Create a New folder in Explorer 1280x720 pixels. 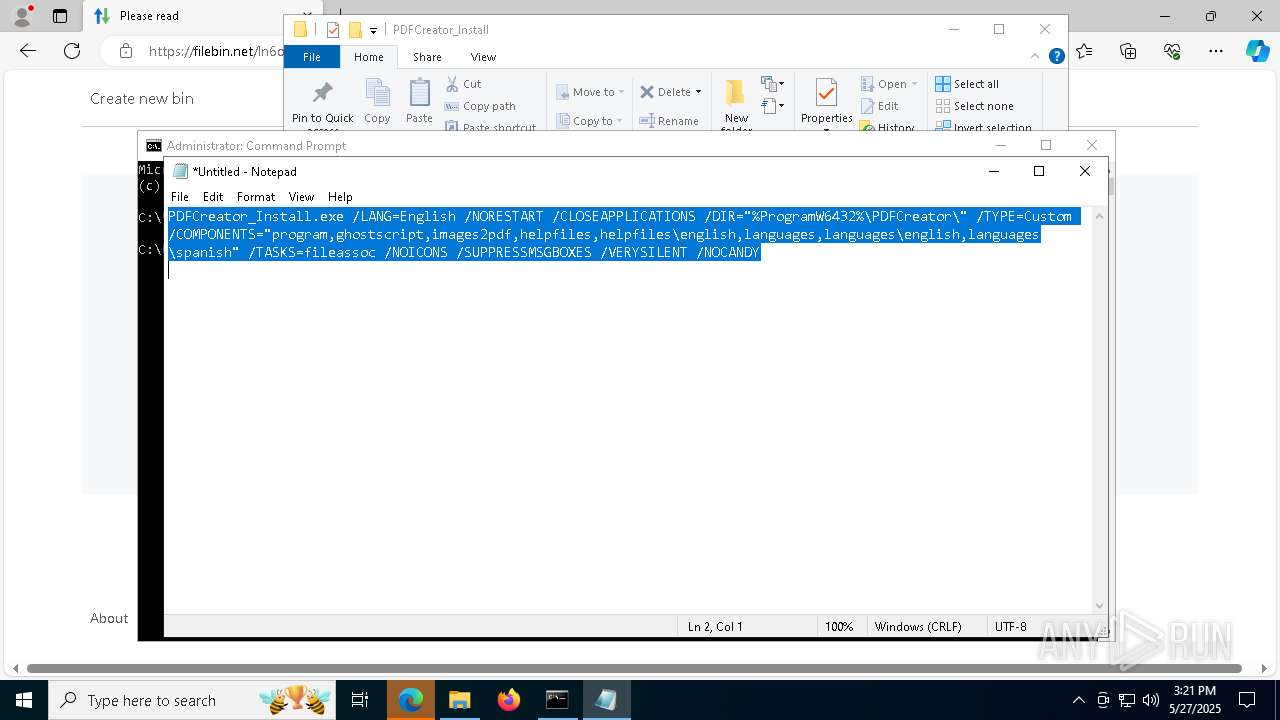click(x=736, y=105)
